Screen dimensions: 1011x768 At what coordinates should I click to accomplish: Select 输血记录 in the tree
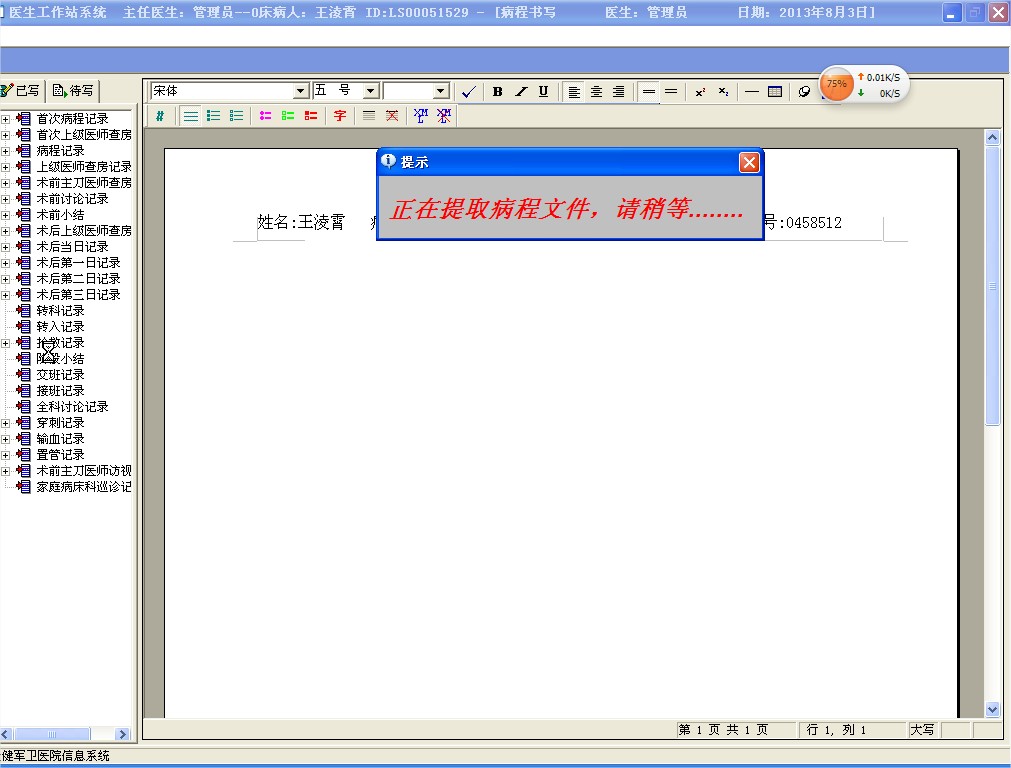point(60,439)
